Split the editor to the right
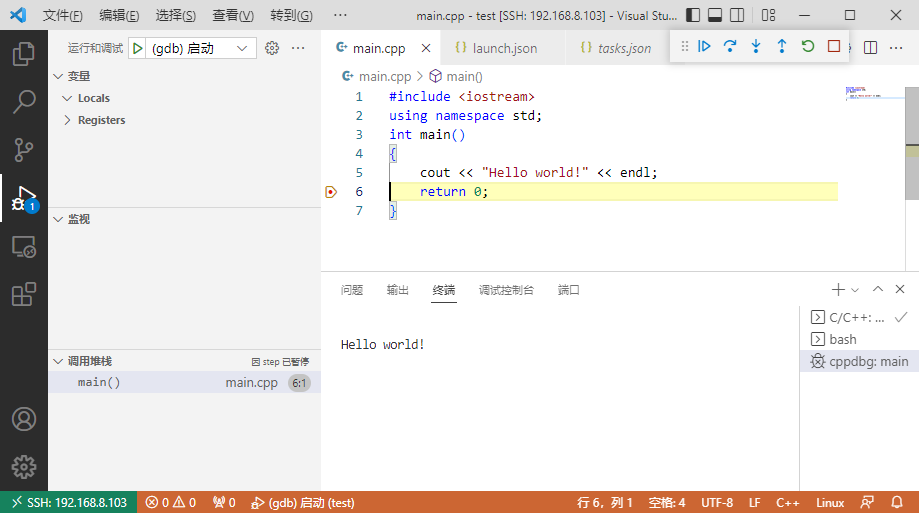 (870, 48)
